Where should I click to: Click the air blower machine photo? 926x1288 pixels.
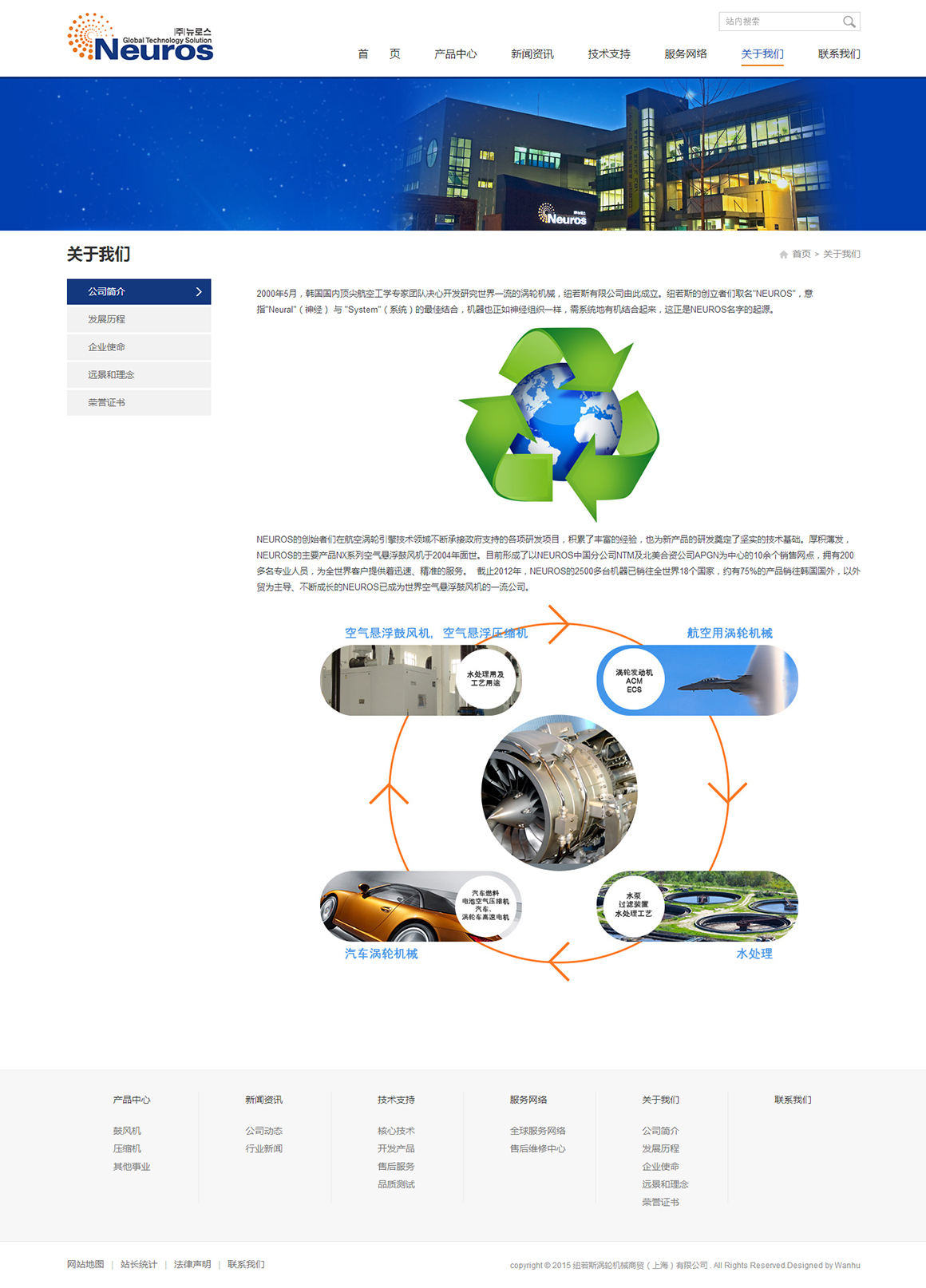421,680
